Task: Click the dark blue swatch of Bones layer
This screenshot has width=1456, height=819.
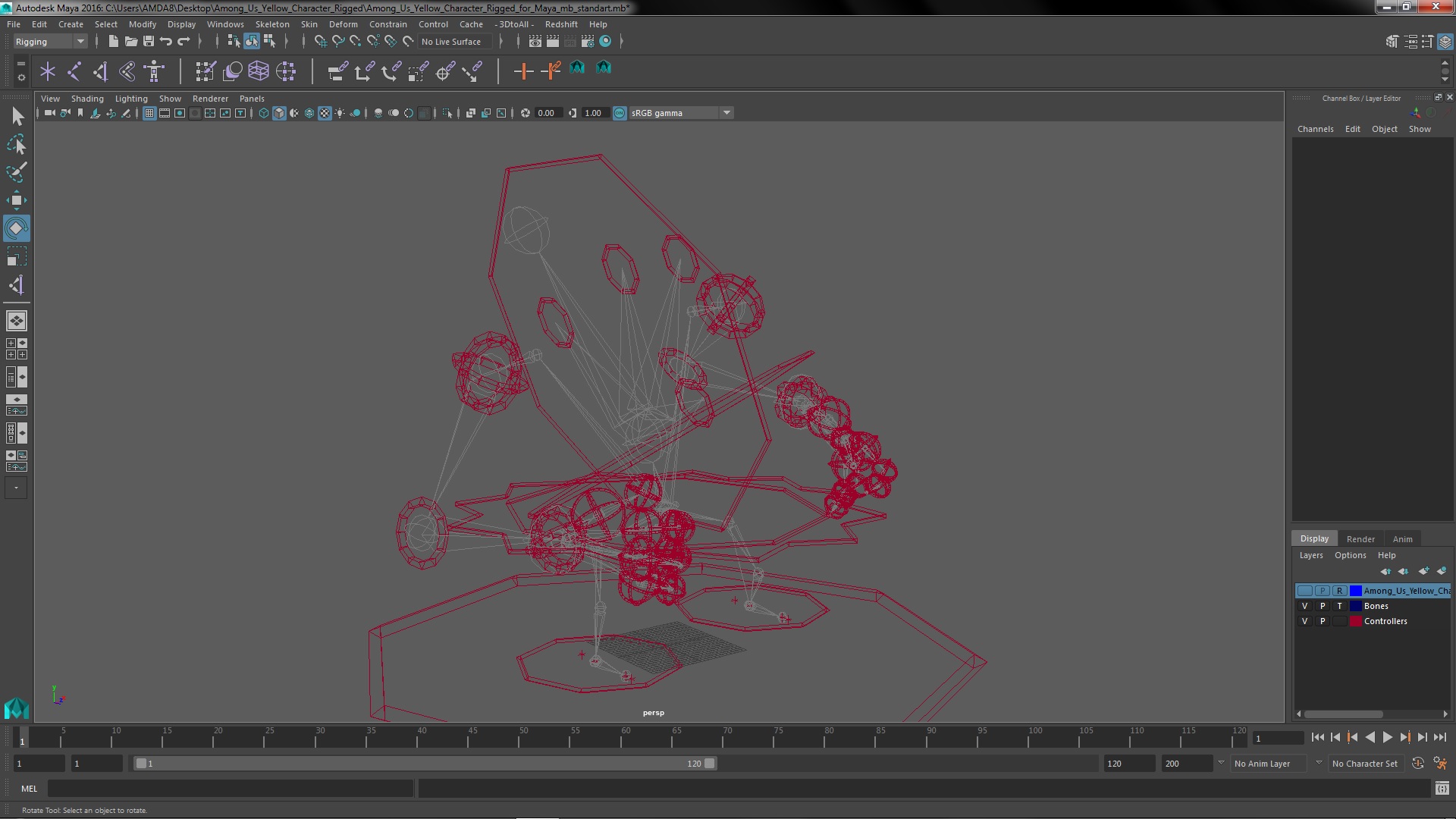Action: tap(1355, 606)
